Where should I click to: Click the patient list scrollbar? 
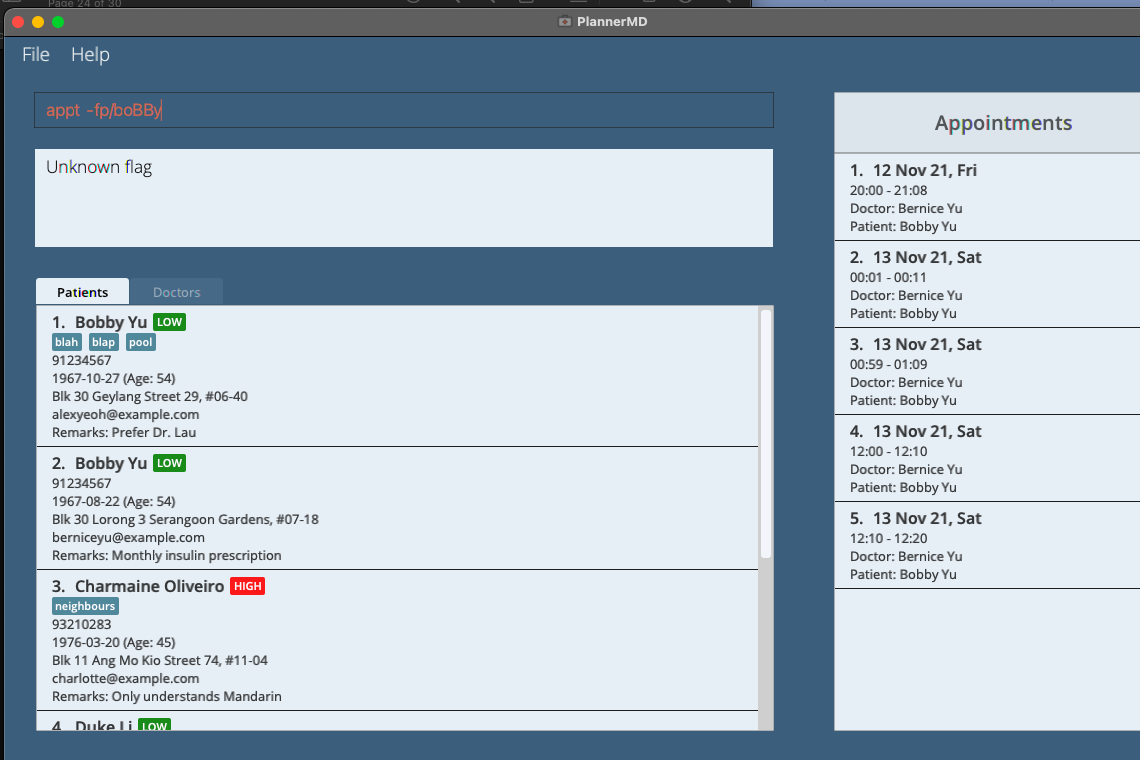click(766, 434)
